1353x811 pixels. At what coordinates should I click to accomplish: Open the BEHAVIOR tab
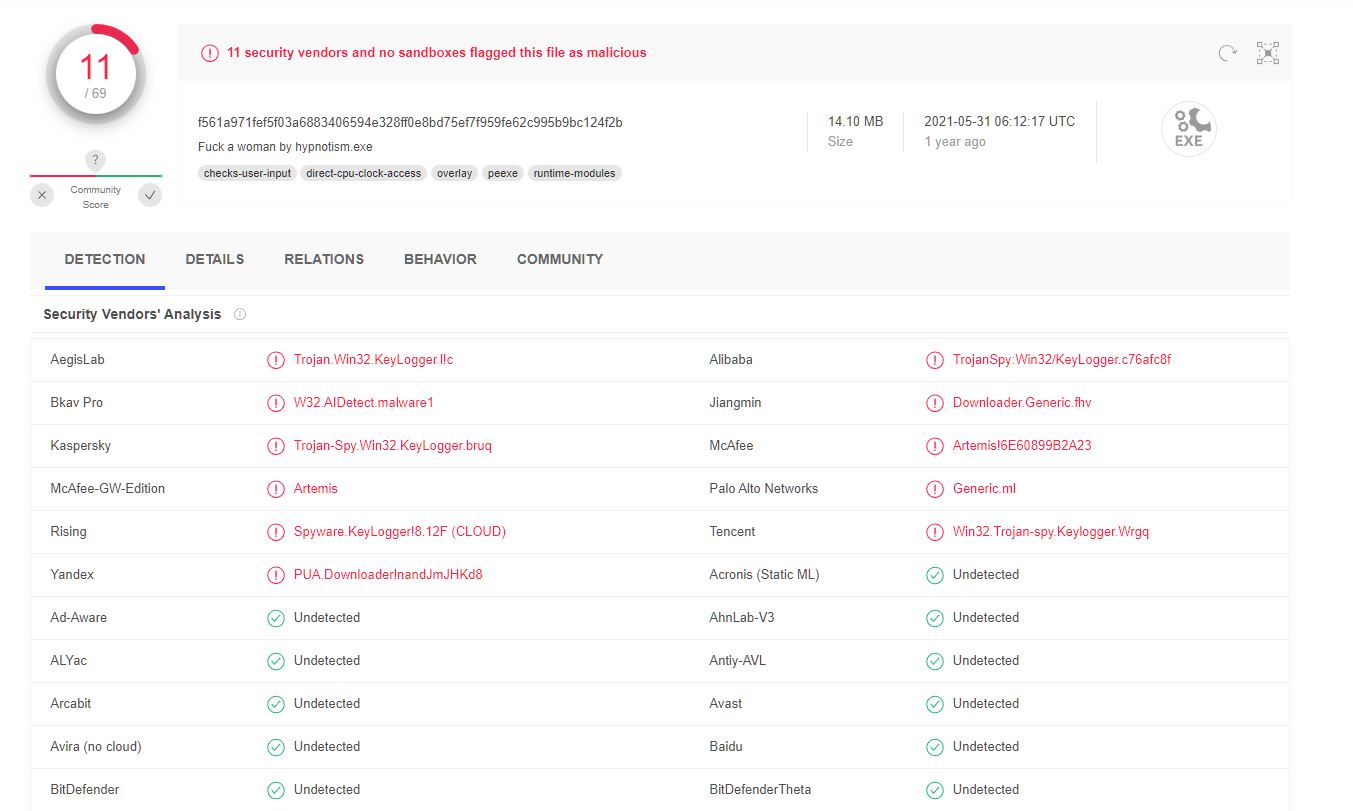tap(440, 259)
